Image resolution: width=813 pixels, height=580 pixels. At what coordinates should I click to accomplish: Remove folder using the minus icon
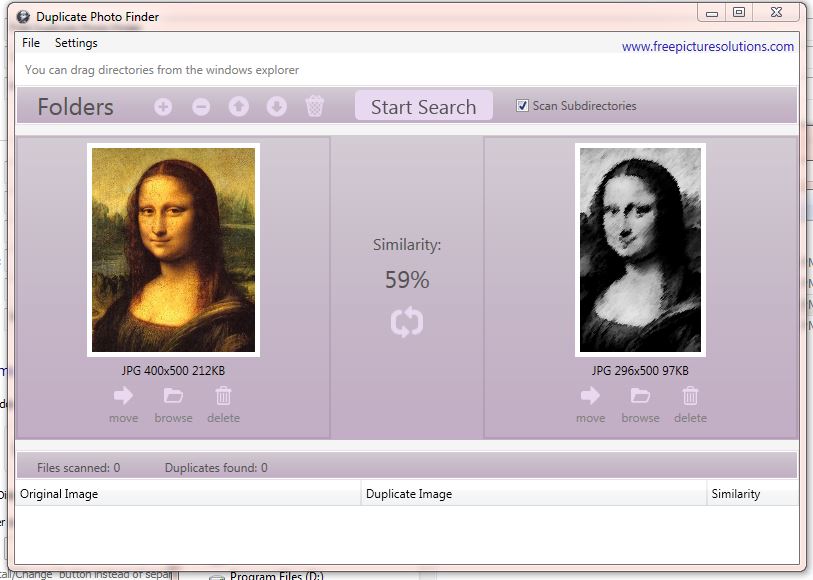[x=201, y=107]
